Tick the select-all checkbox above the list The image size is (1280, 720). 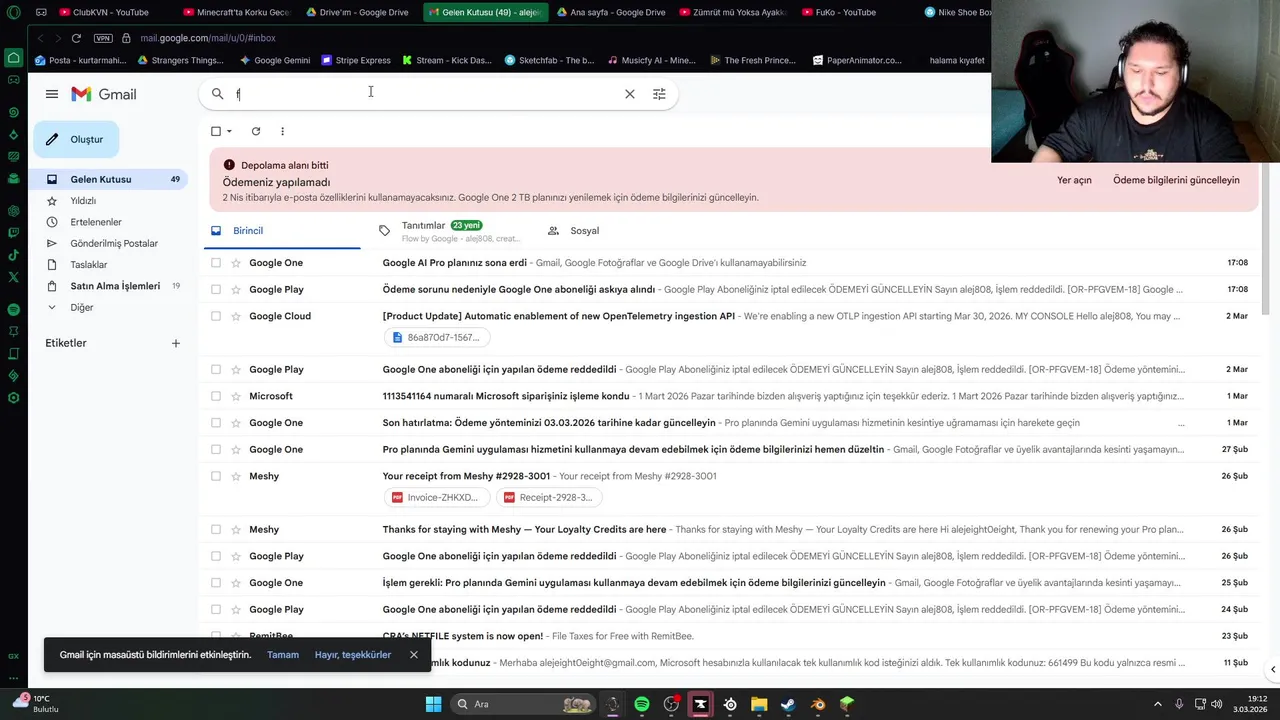tap(216, 131)
